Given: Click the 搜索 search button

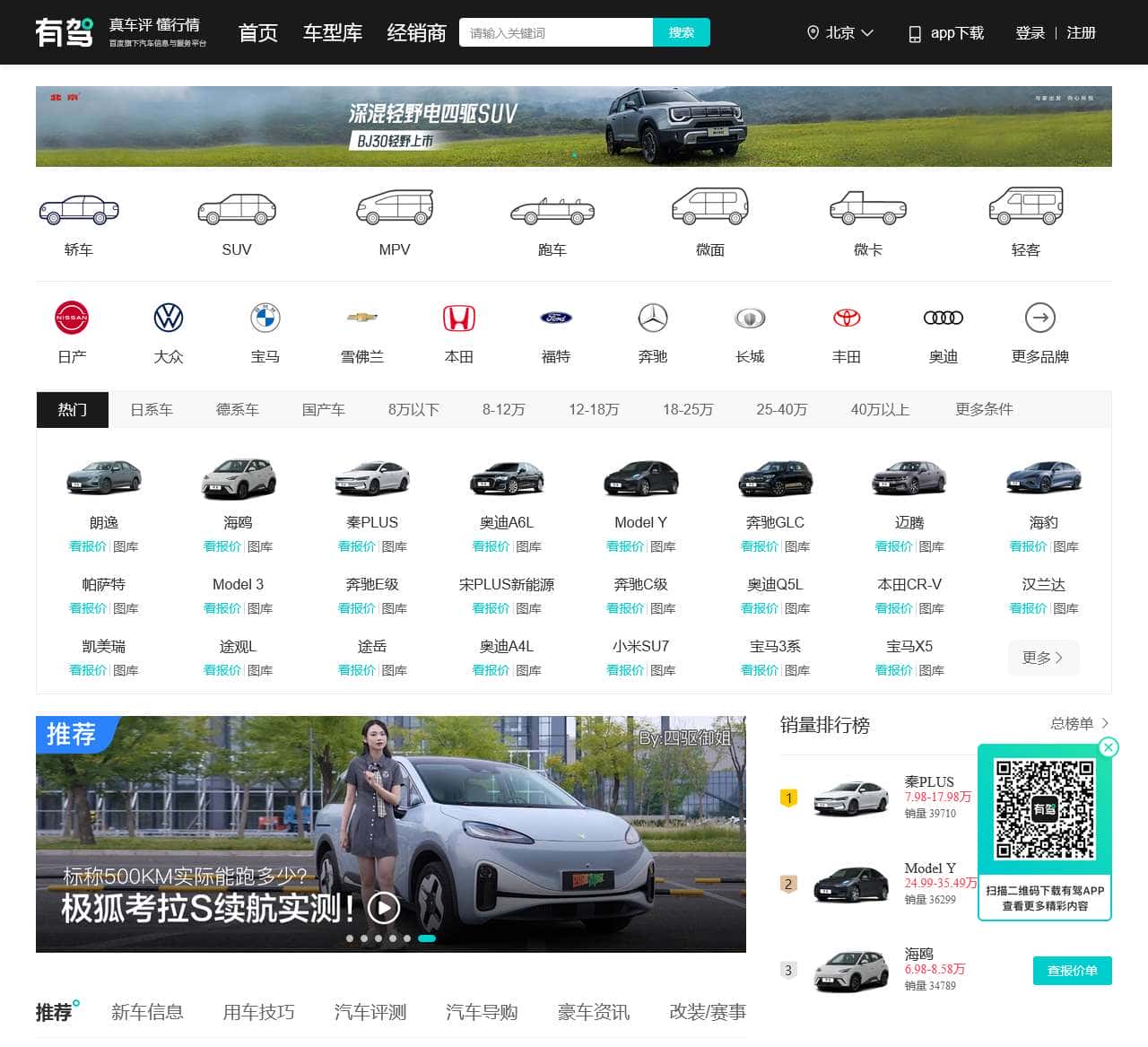Looking at the screenshot, I should (x=682, y=32).
